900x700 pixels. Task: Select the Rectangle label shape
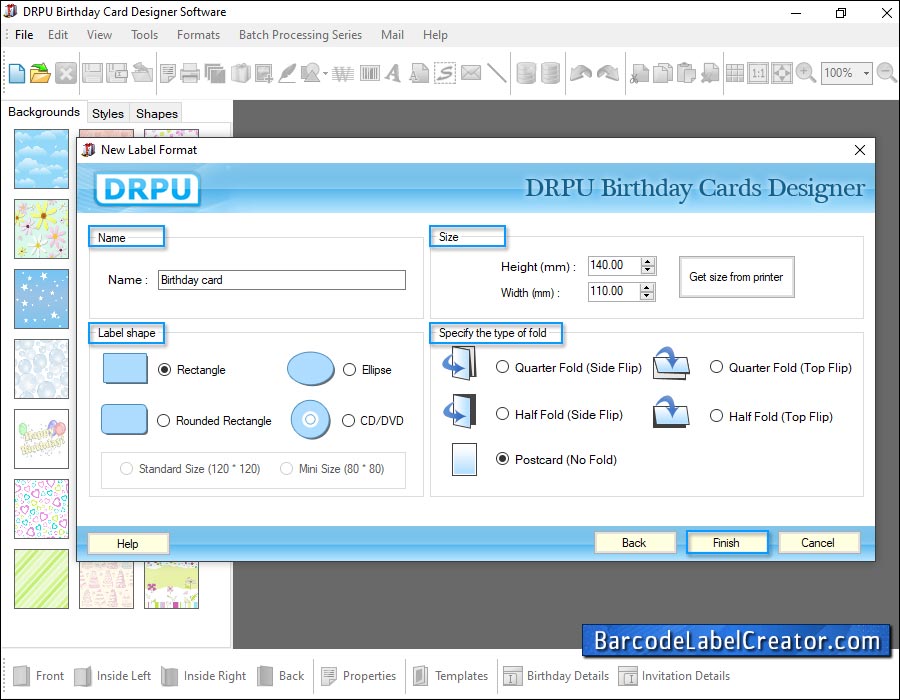(164, 370)
